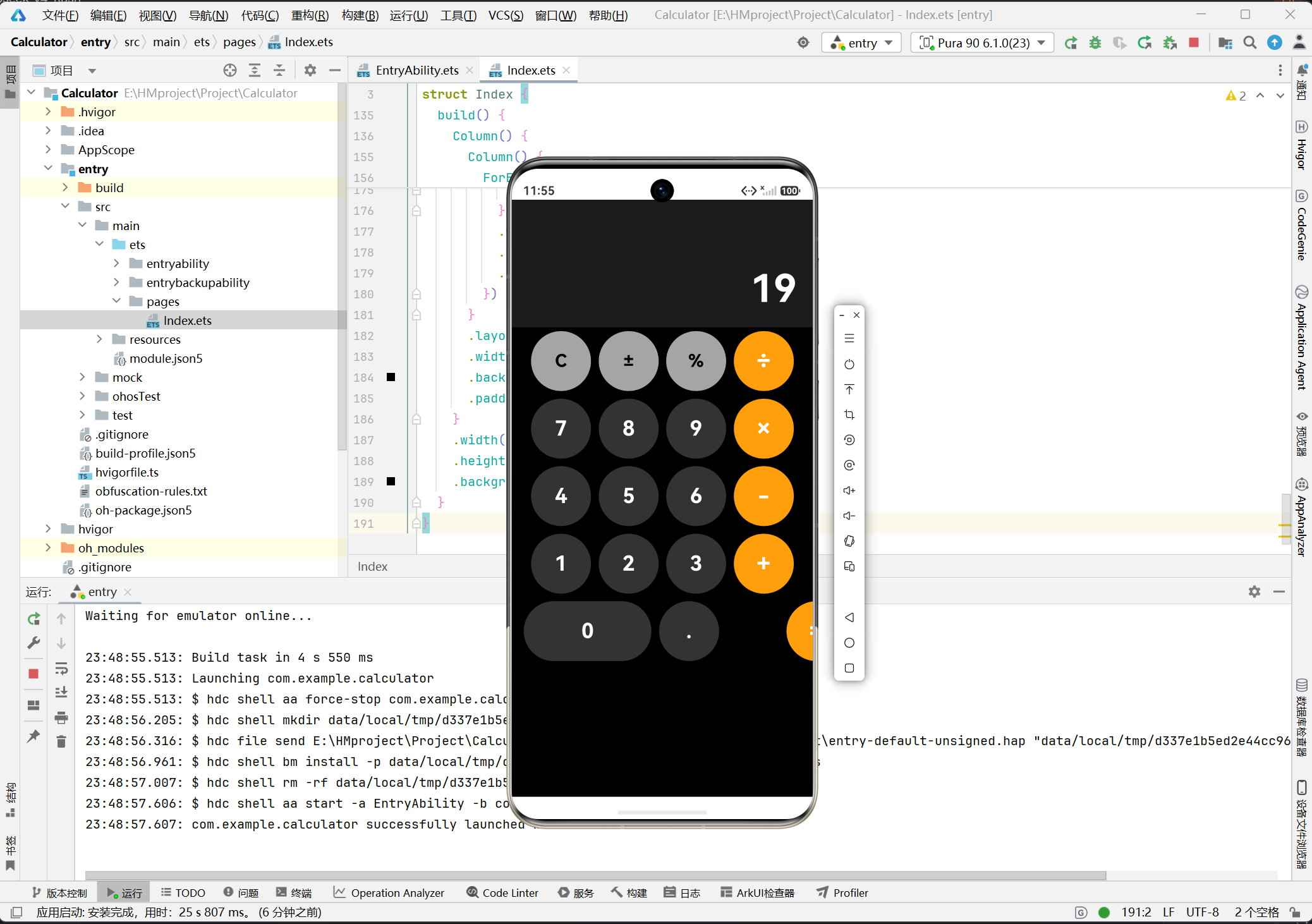Tap the divide key on calculator
The height and width of the screenshot is (924, 1312).
pyautogui.click(x=763, y=361)
